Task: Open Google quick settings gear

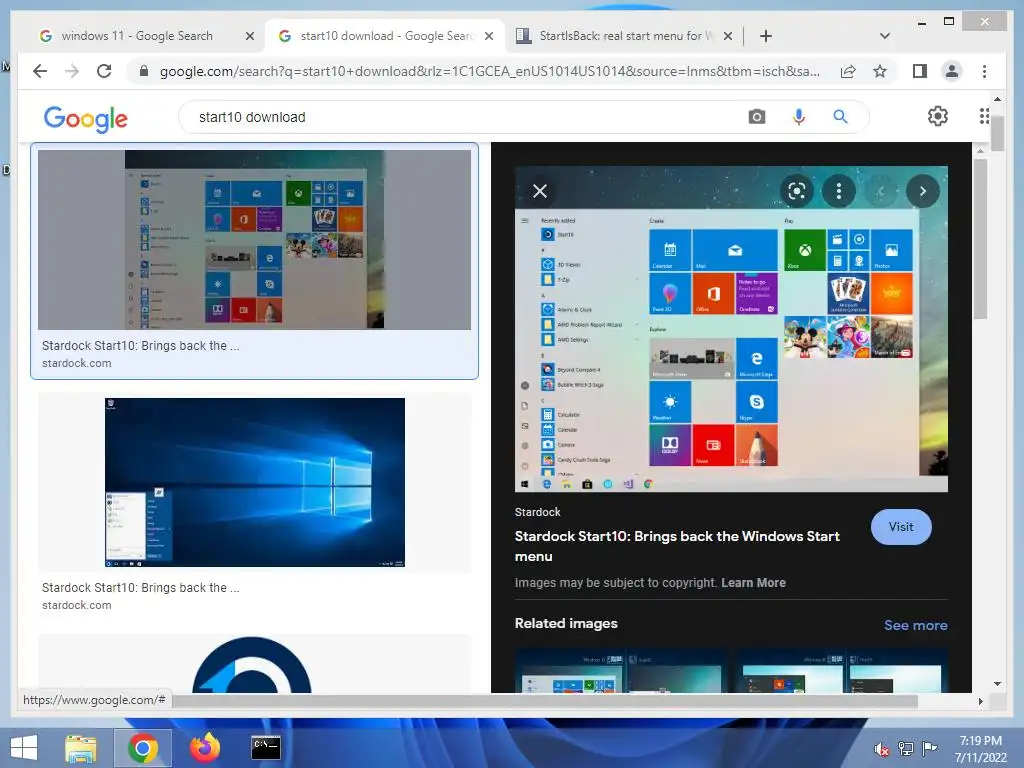Action: (937, 116)
